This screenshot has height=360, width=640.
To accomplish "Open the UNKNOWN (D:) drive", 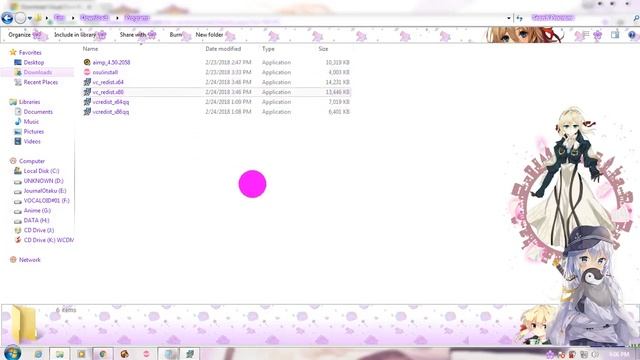I will [43, 181].
